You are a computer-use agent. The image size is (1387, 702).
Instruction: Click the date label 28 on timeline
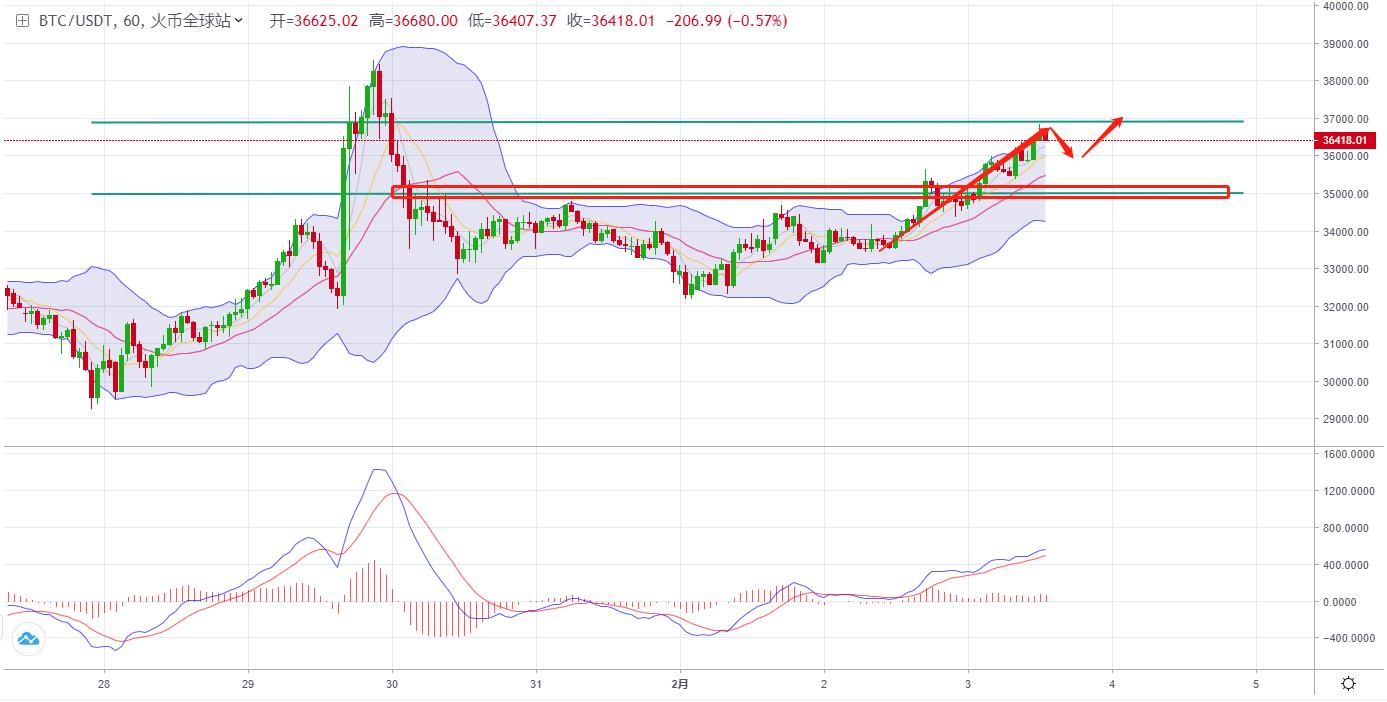[x=104, y=684]
